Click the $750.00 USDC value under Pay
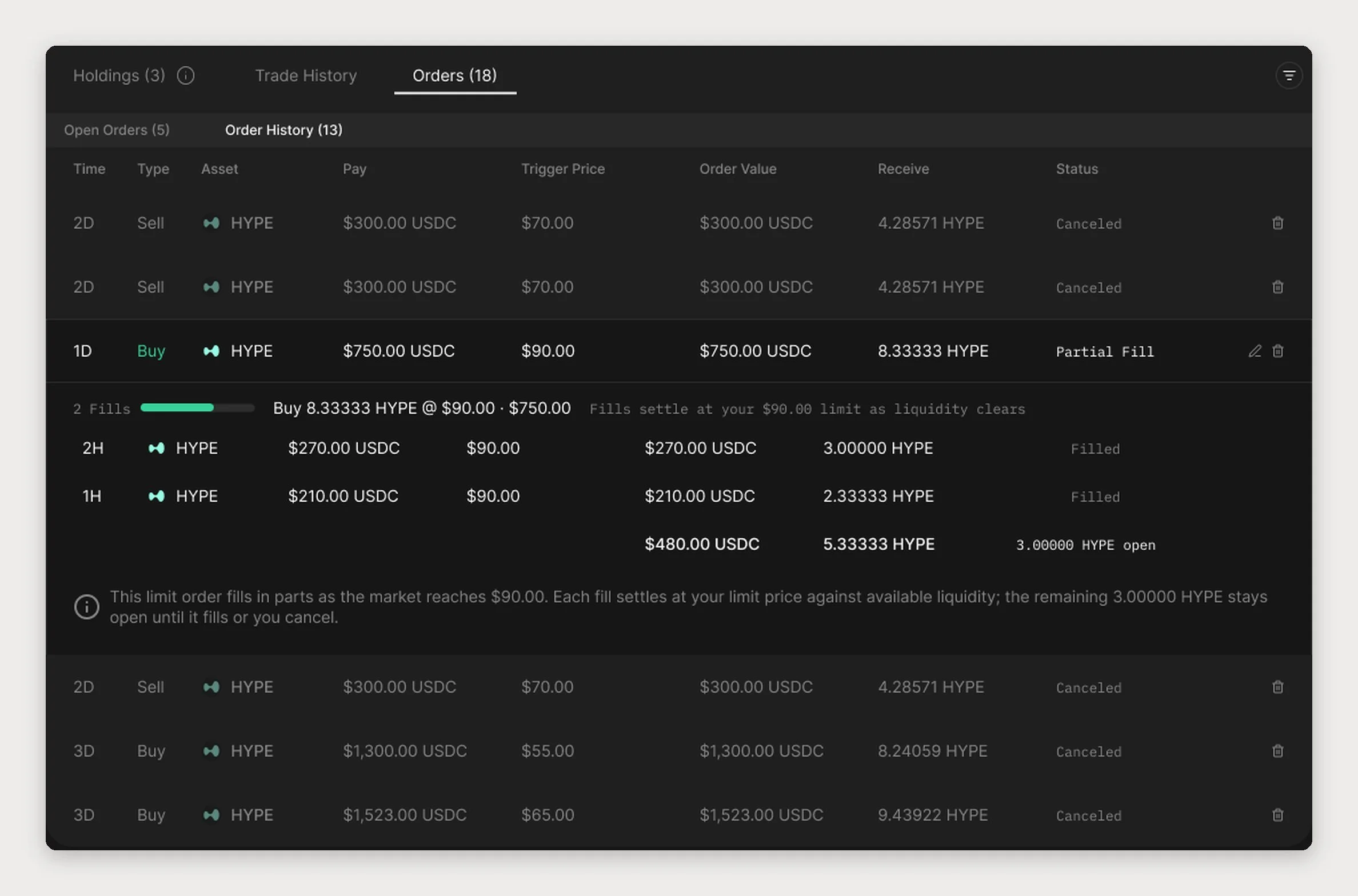This screenshot has height=896, width=1358. [x=399, y=351]
